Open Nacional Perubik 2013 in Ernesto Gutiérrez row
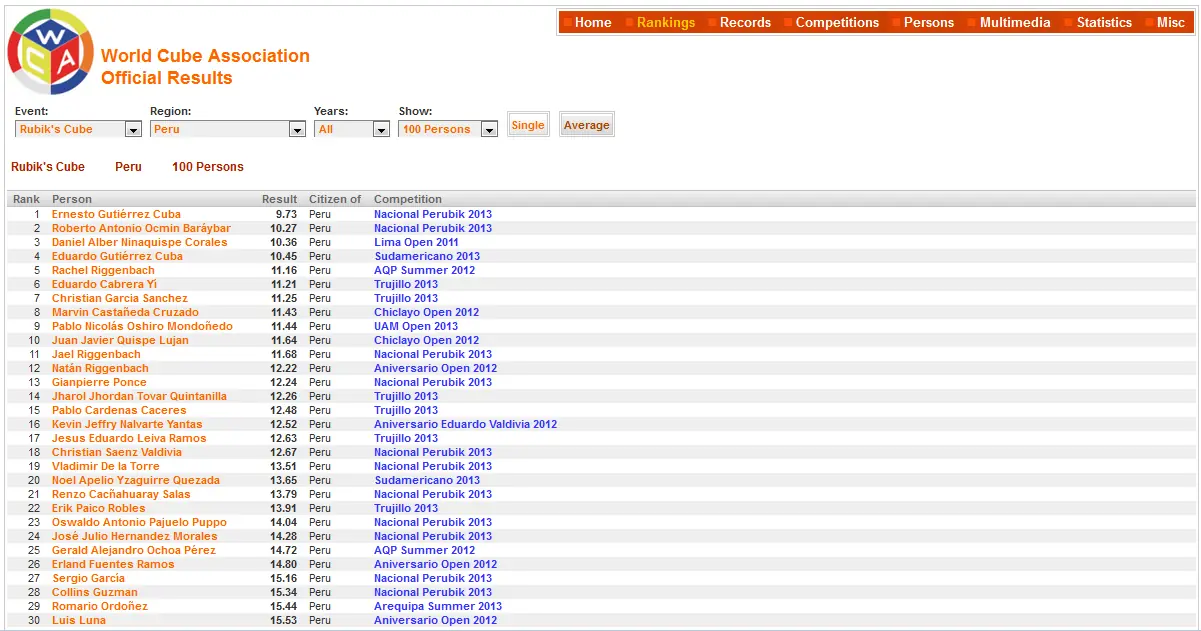Screen dimensions: 1201x631 click(x=433, y=214)
